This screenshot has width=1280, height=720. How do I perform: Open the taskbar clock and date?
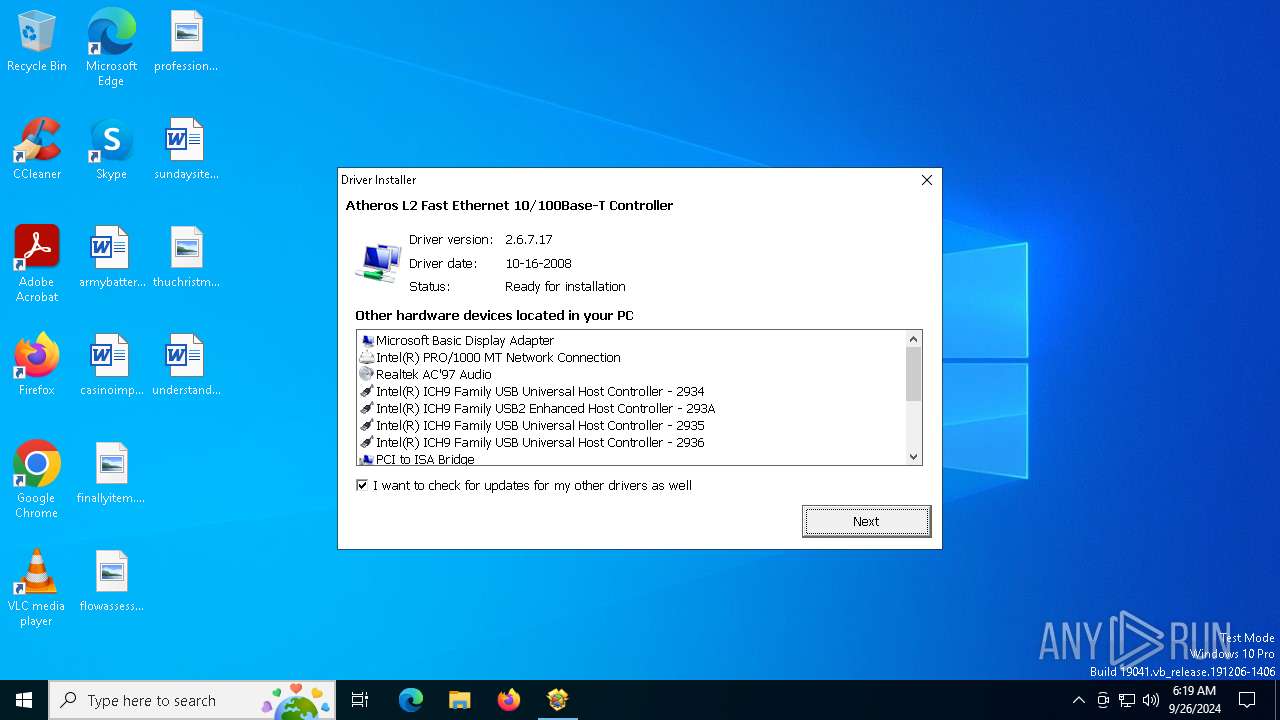1194,700
